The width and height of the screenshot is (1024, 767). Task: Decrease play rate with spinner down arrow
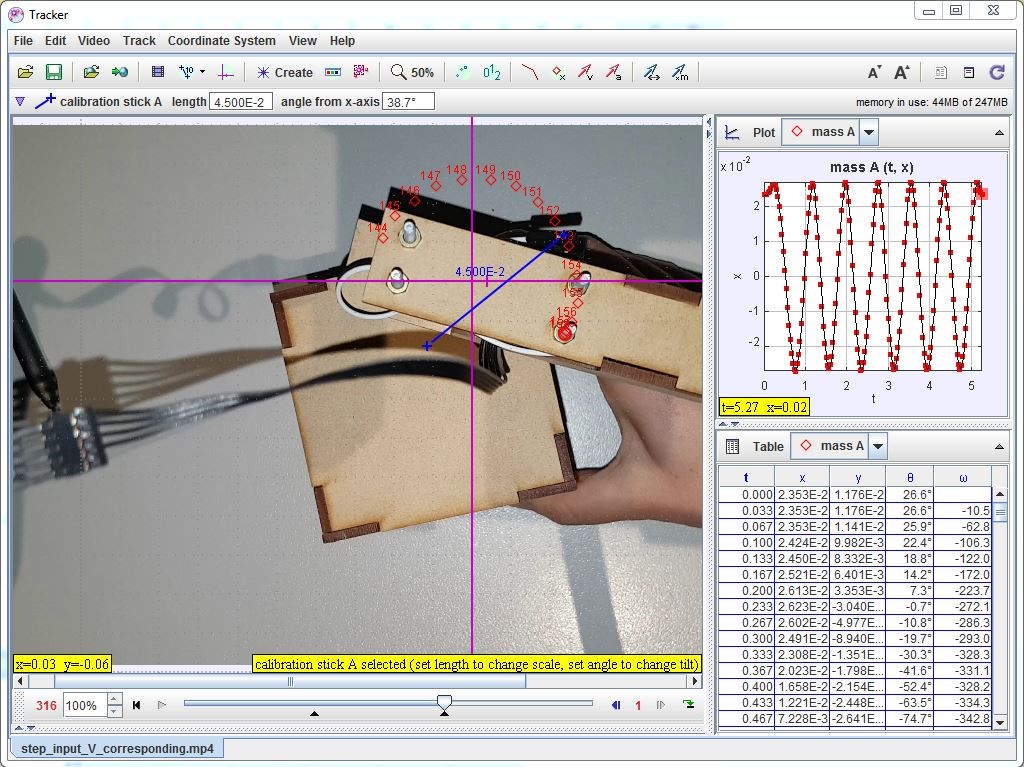point(114,711)
